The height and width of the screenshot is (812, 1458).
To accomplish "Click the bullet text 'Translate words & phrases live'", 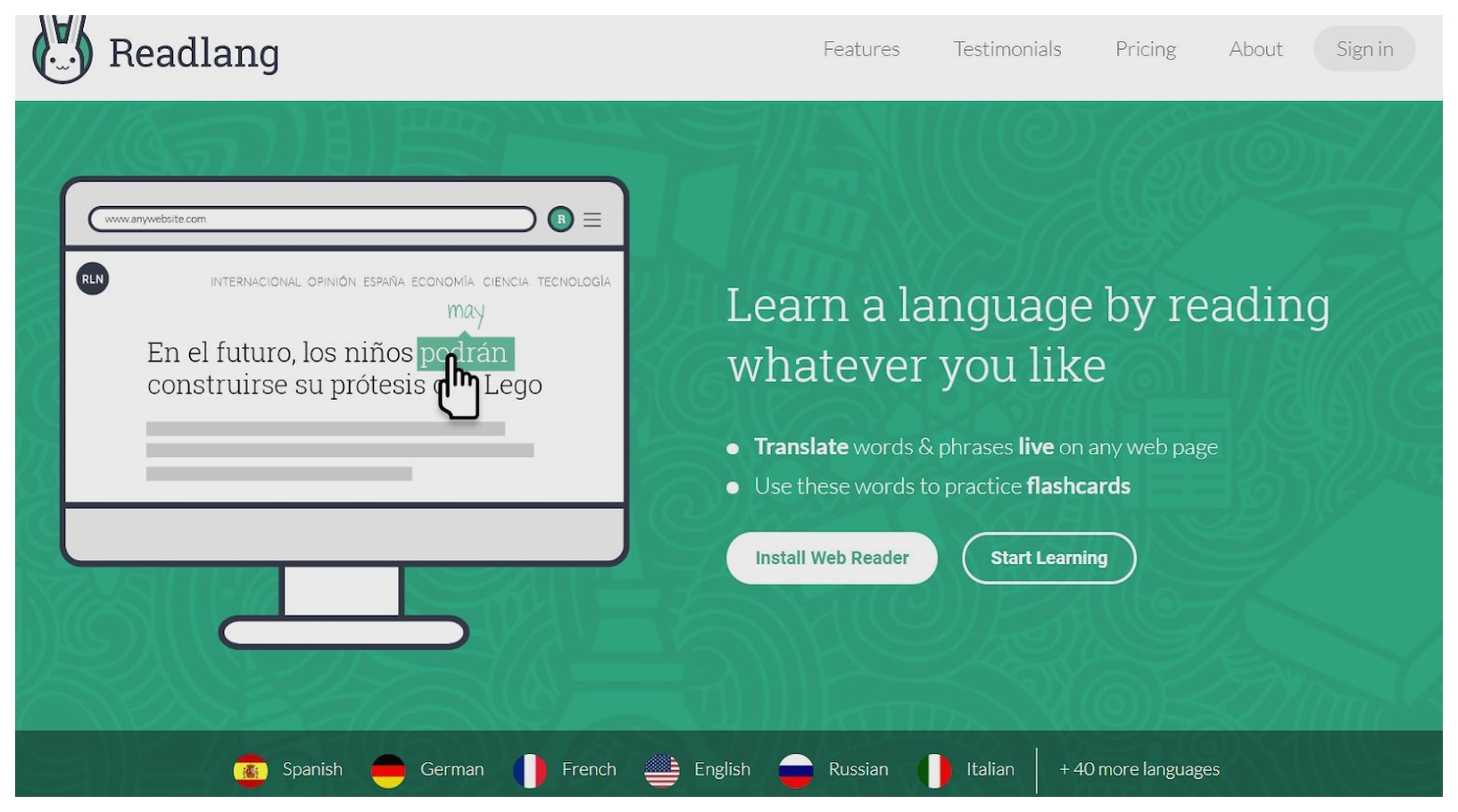I will (904, 447).
